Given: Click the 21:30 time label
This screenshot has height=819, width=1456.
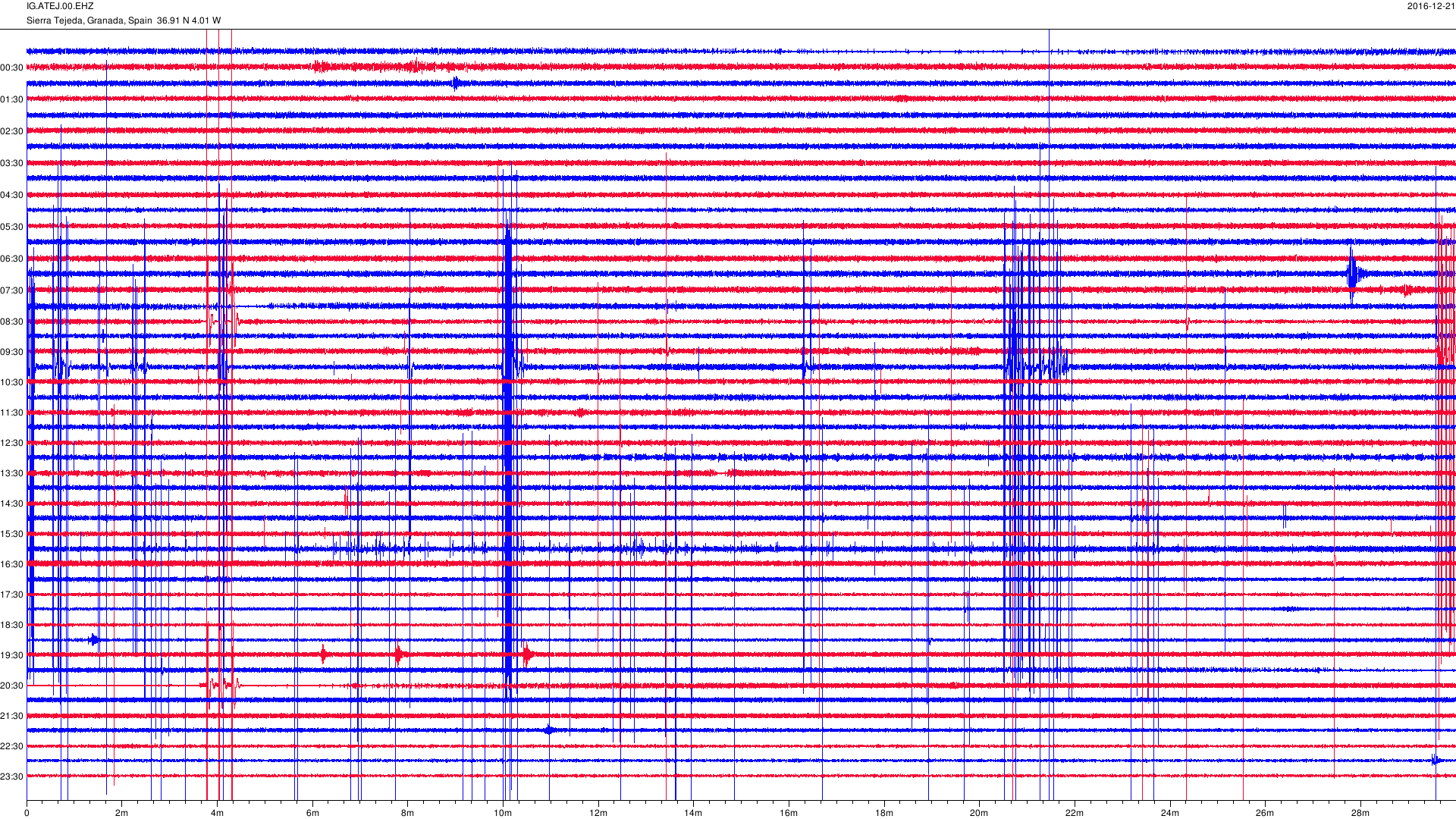Looking at the screenshot, I should tap(12, 716).
